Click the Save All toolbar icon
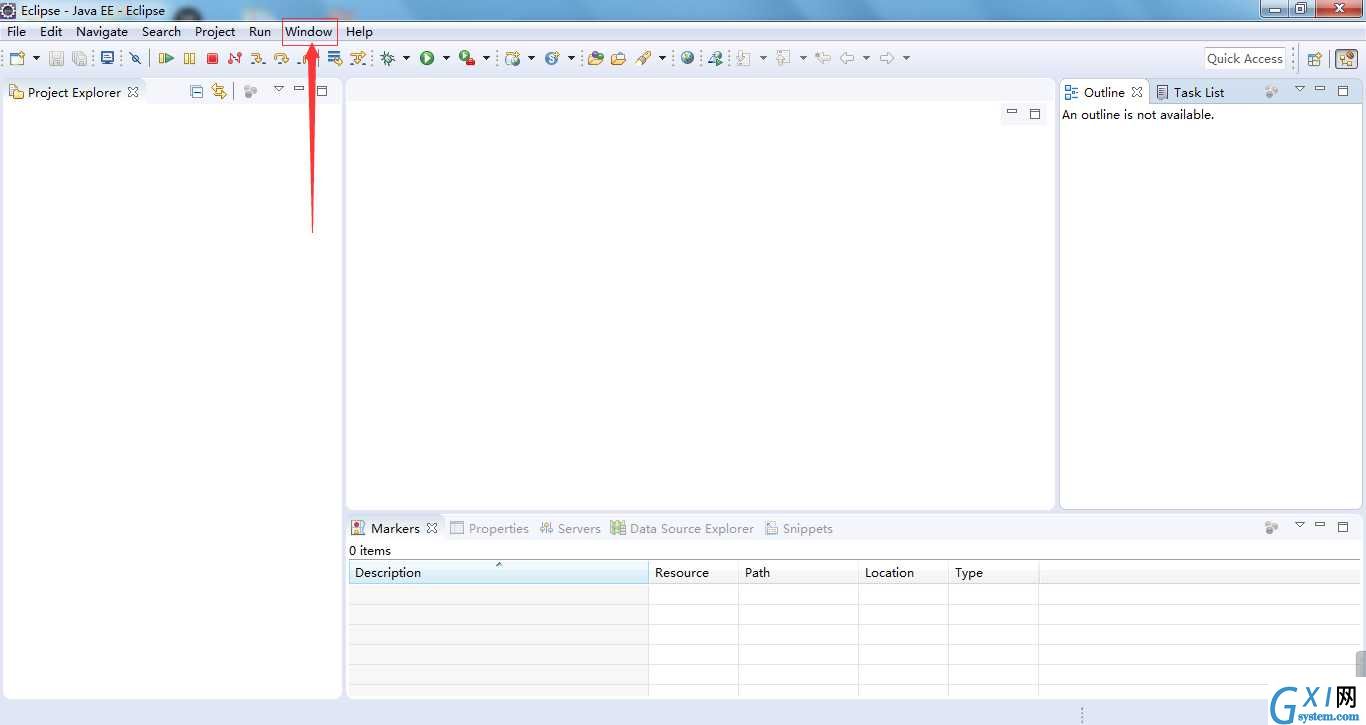The height and width of the screenshot is (725, 1366). [79, 58]
